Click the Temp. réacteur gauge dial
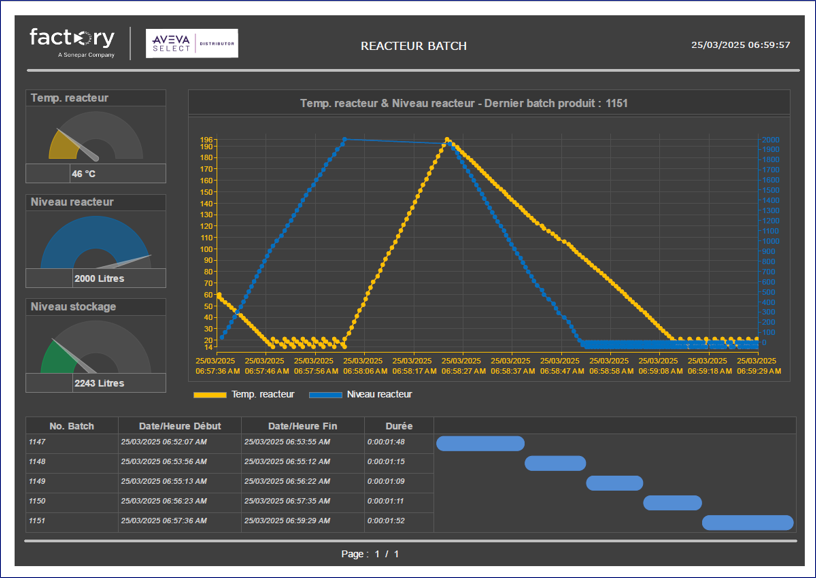The width and height of the screenshot is (816, 578). pyautogui.click(x=96, y=136)
